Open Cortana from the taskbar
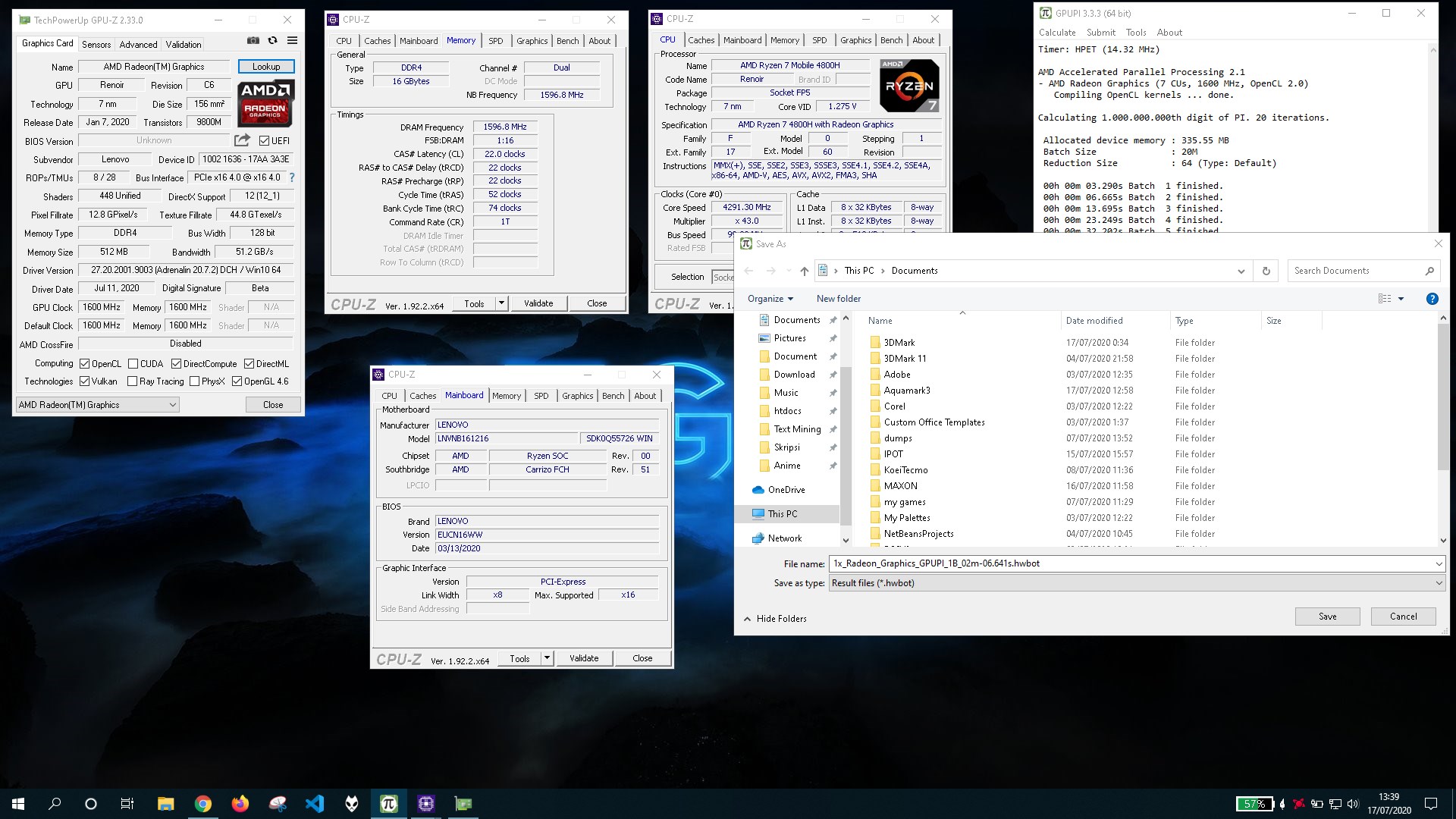Screen dimensions: 1456x819 (91, 804)
